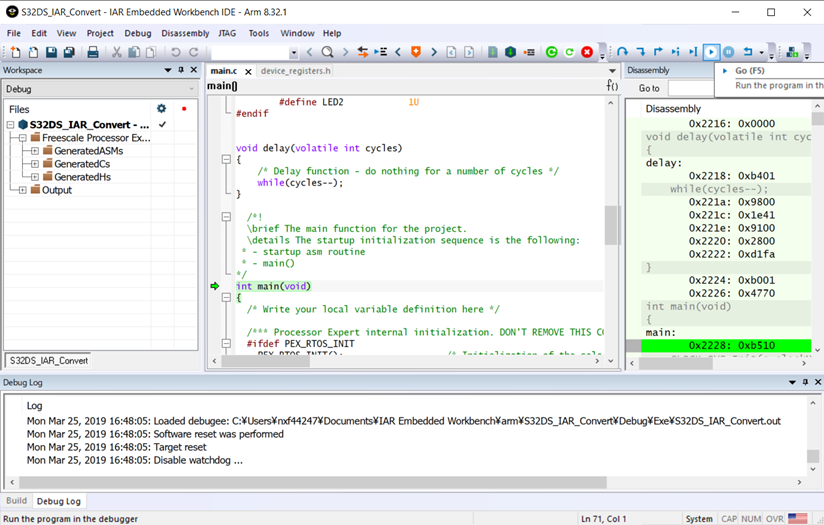Click the Save All toolbar icon
This screenshot has width=824, height=525.
[x=69, y=52]
